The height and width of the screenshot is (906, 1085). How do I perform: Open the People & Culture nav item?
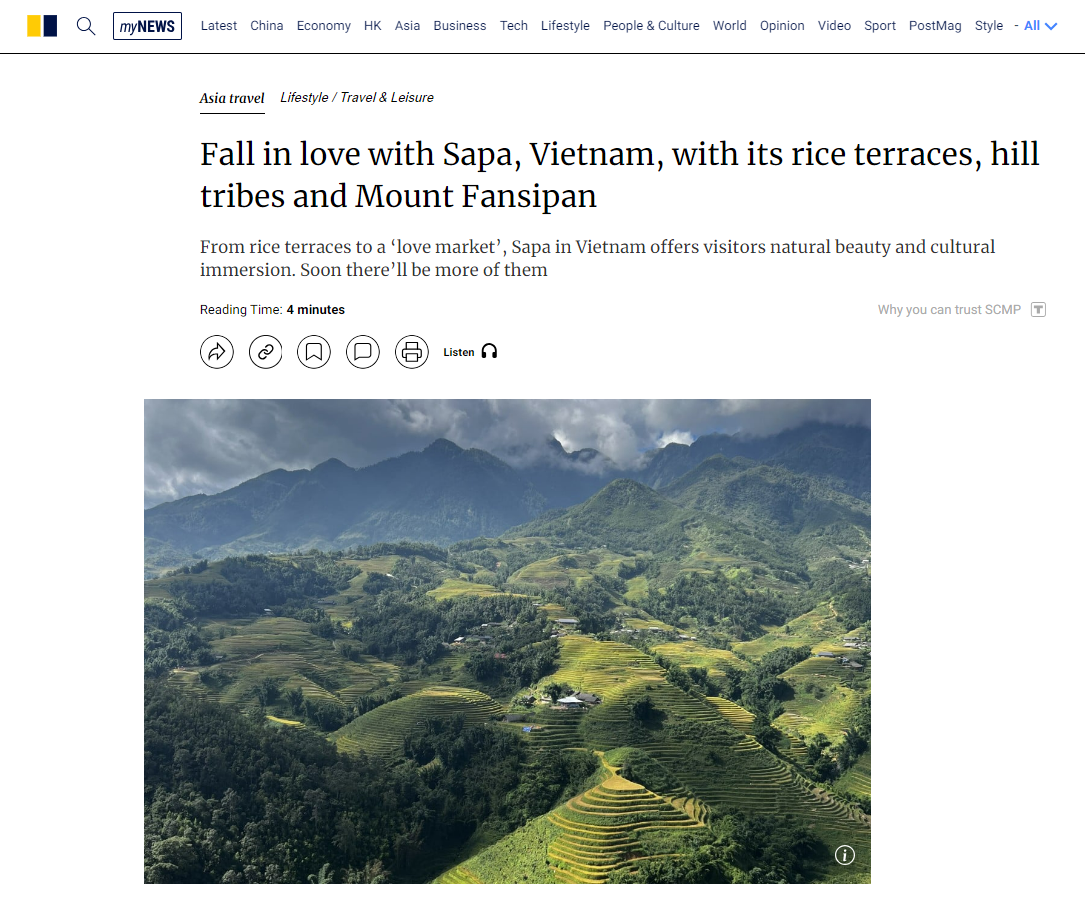tap(651, 26)
